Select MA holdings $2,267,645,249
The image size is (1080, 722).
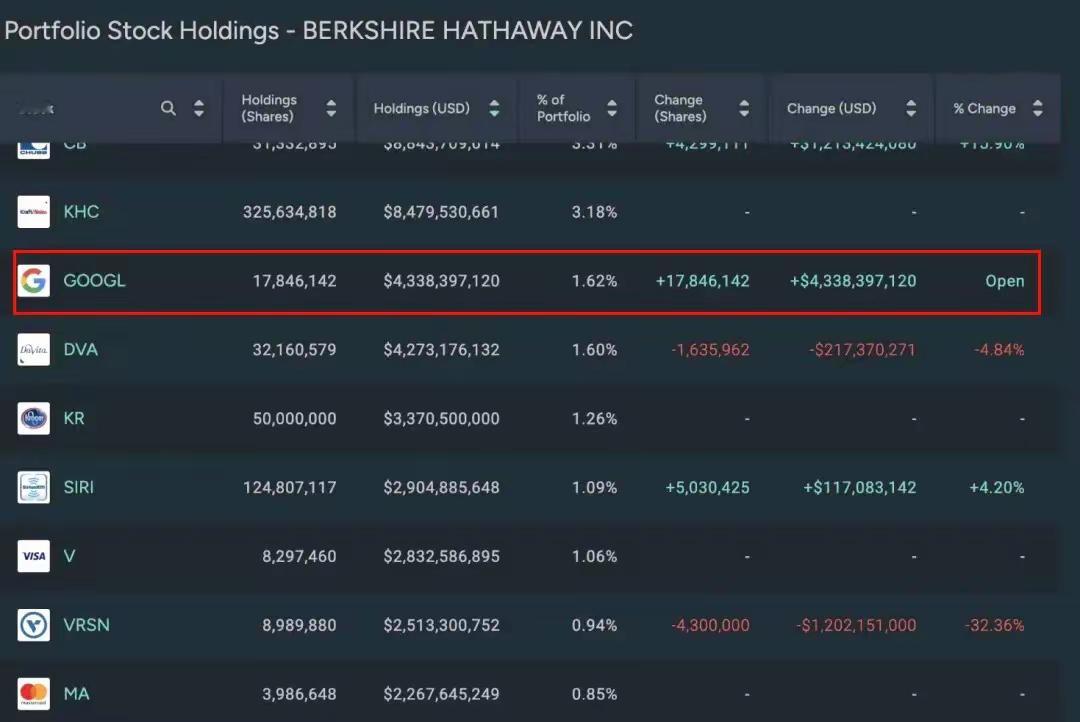point(442,694)
